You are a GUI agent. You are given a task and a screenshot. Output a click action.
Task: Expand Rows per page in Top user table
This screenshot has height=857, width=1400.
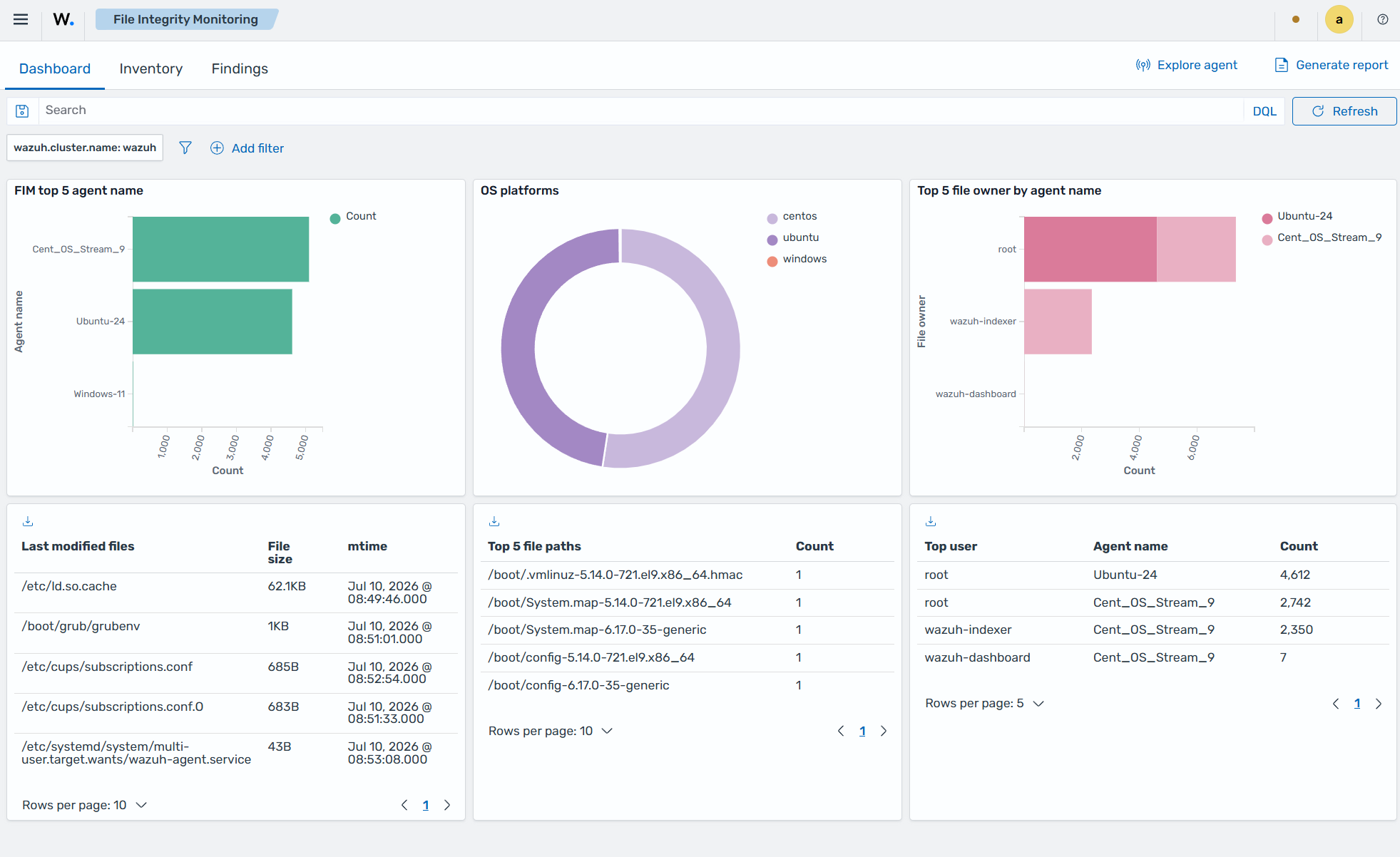(x=984, y=704)
